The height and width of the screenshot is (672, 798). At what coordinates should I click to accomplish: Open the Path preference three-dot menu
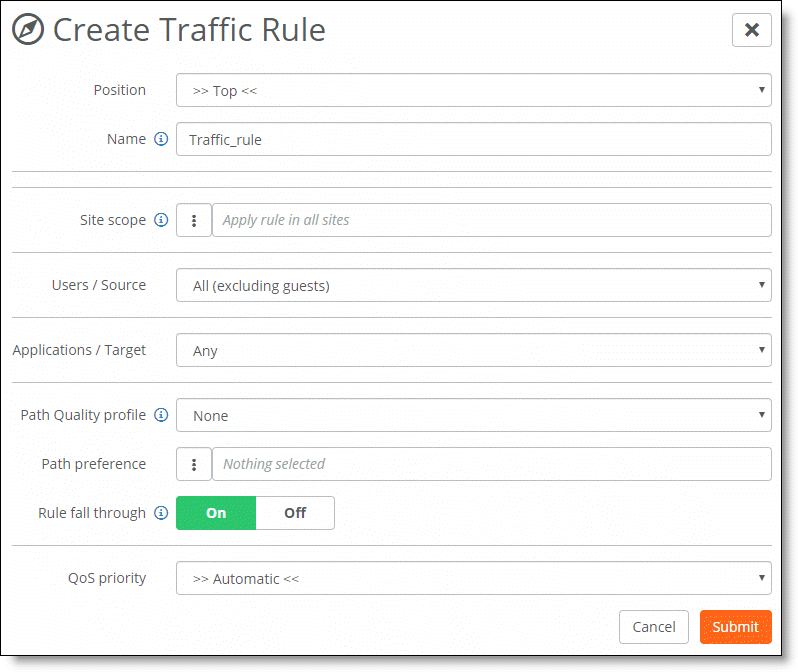(194, 464)
